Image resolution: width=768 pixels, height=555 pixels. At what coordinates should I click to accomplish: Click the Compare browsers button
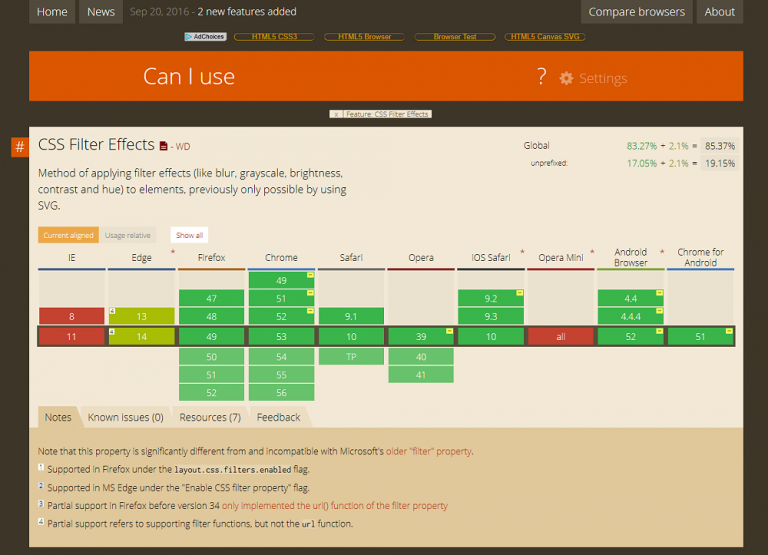[636, 12]
